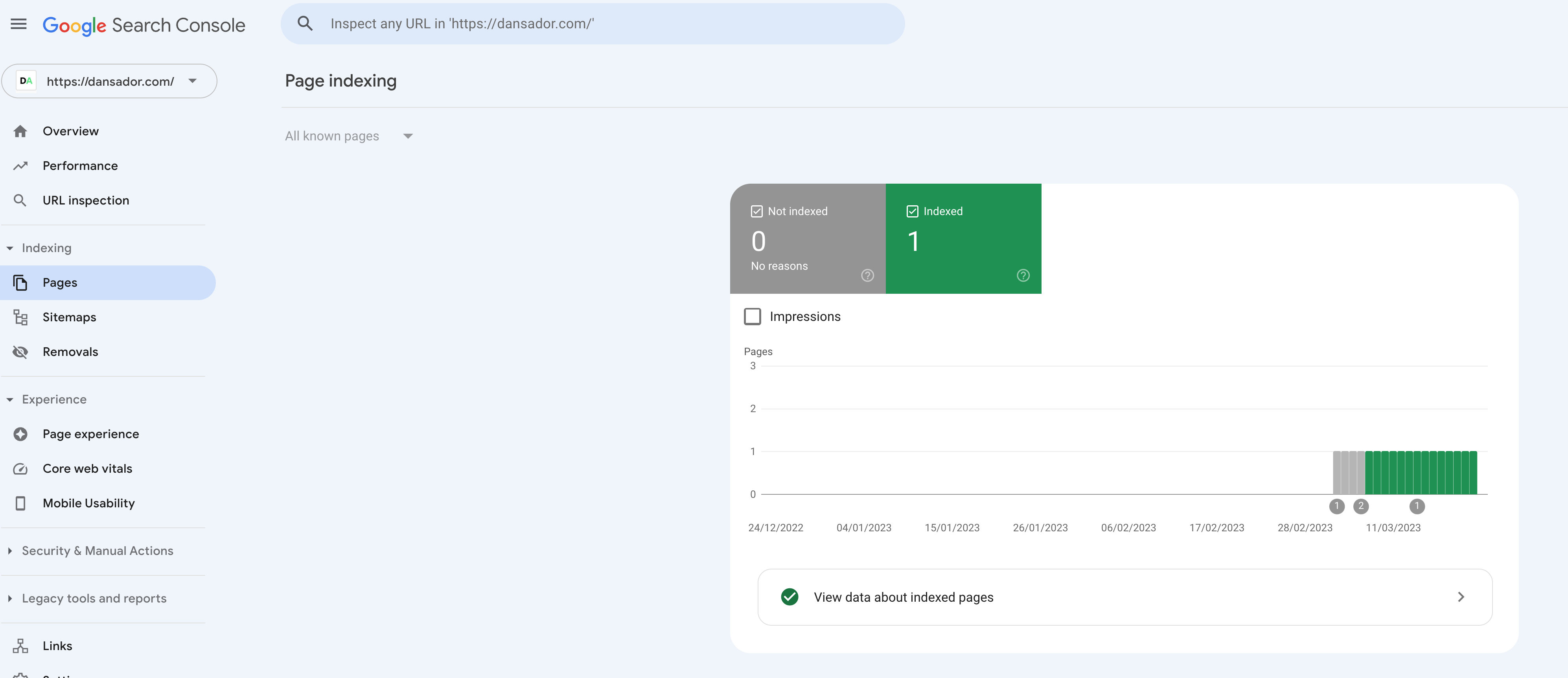Click the dansador.com DA site favicon
This screenshot has height=678, width=1568.
[26, 81]
